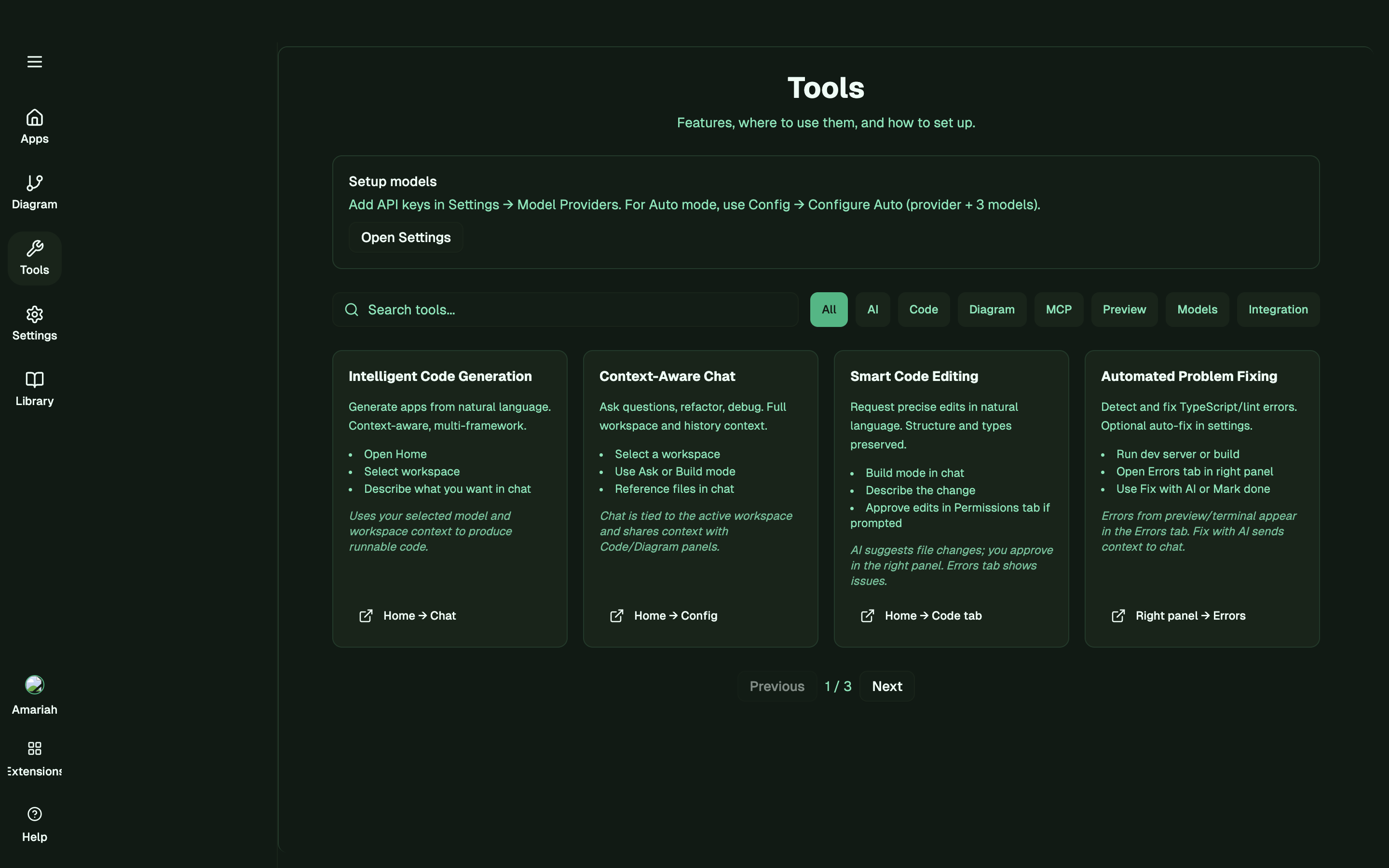Click the external link icon on Home → Chat

pyautogui.click(x=366, y=615)
